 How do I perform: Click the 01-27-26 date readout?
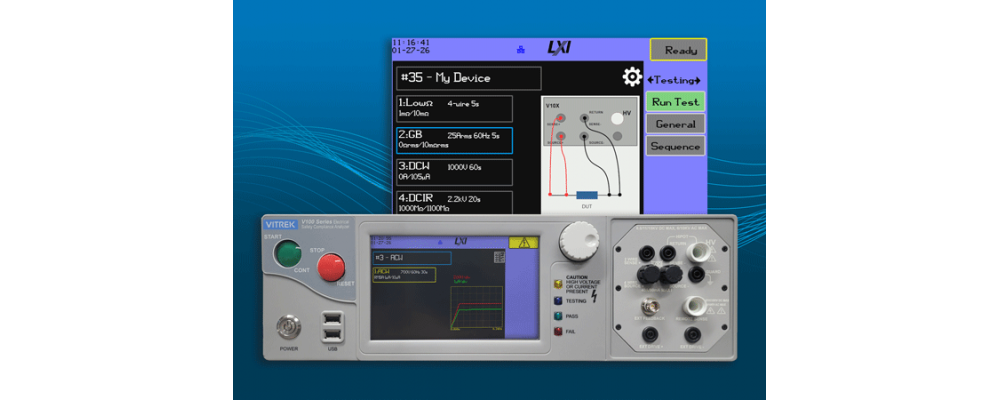click(411, 50)
